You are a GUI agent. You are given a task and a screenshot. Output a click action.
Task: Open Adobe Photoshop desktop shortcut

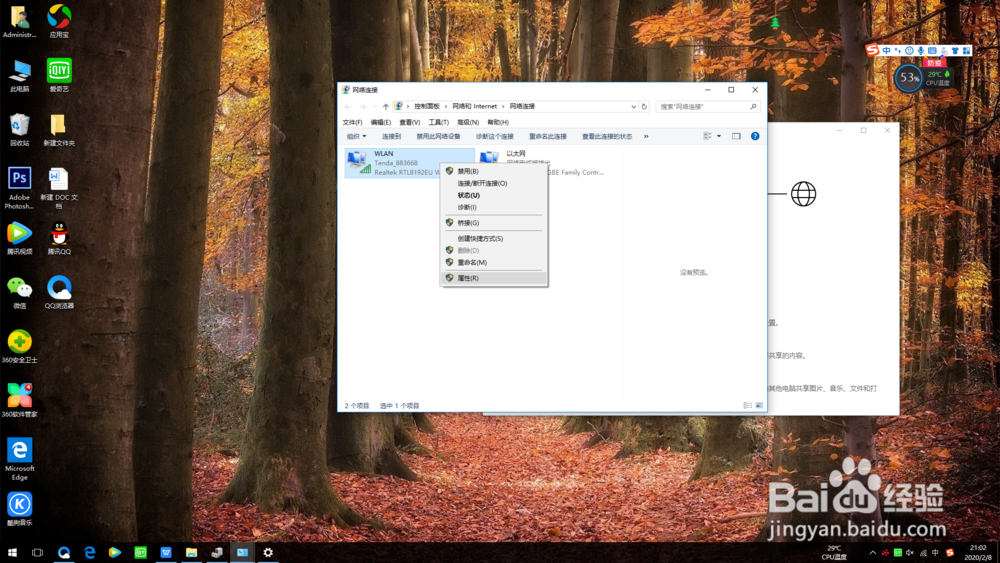pyautogui.click(x=20, y=188)
